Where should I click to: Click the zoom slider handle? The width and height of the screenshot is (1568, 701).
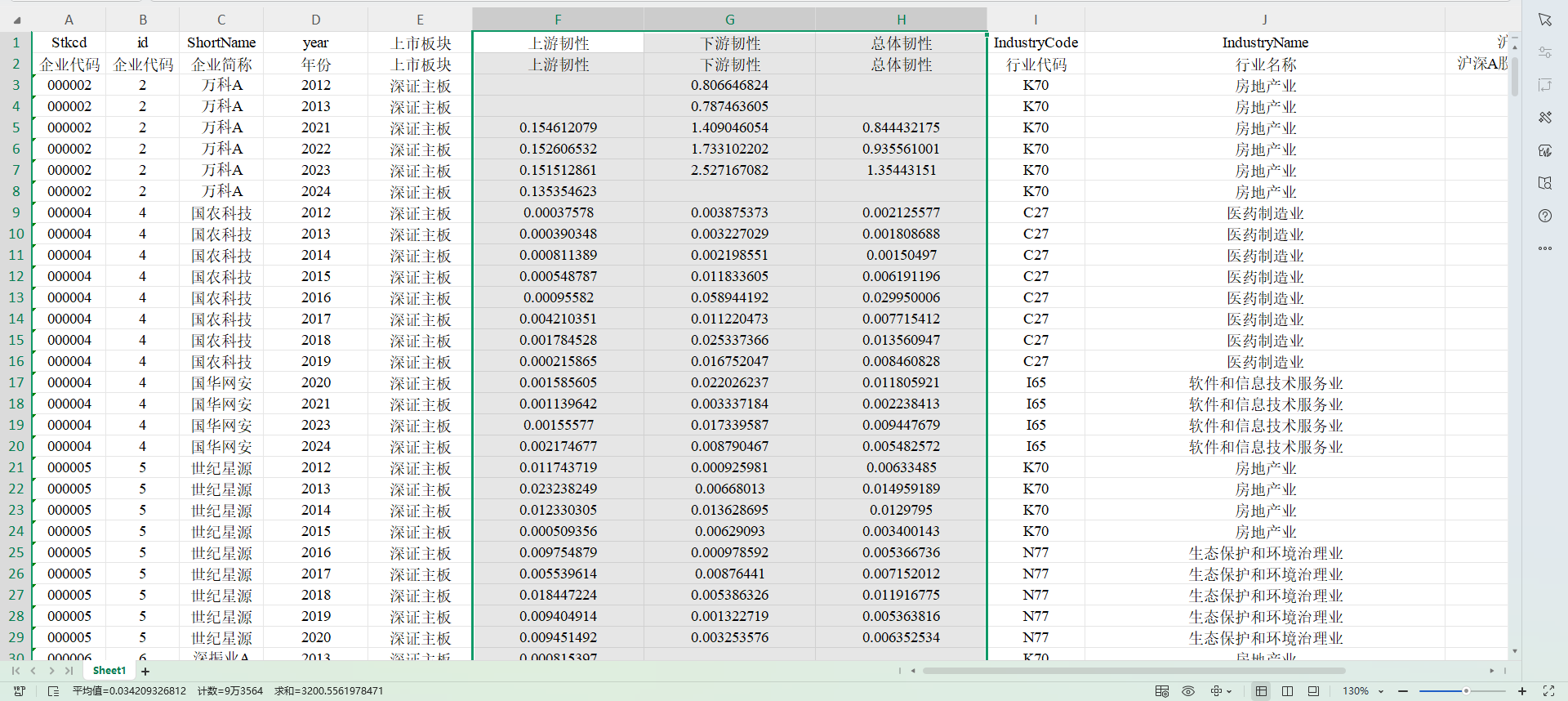pyautogui.click(x=1466, y=691)
